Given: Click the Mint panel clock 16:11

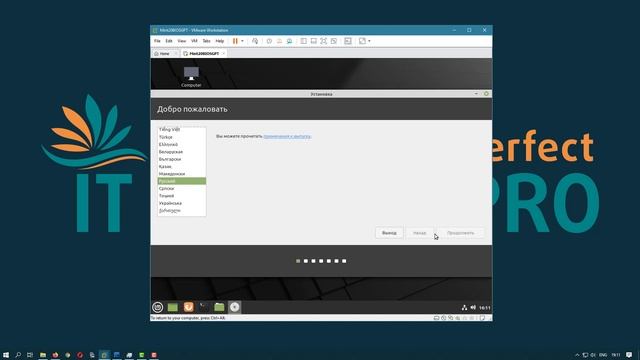Looking at the screenshot, I should [x=484, y=307].
